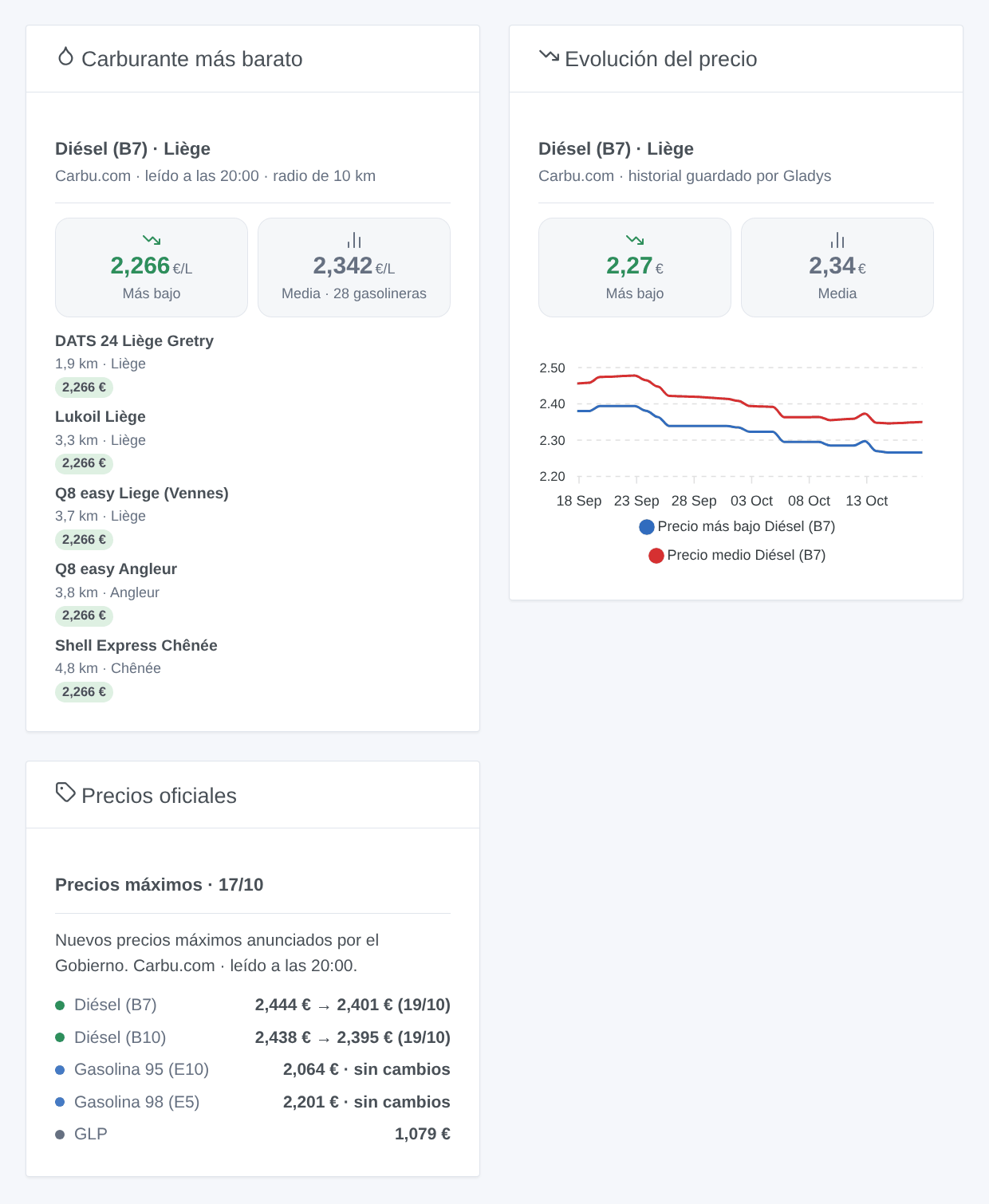Click the 1,9 km · Liège distance line
The image size is (989, 1204).
pos(100,364)
